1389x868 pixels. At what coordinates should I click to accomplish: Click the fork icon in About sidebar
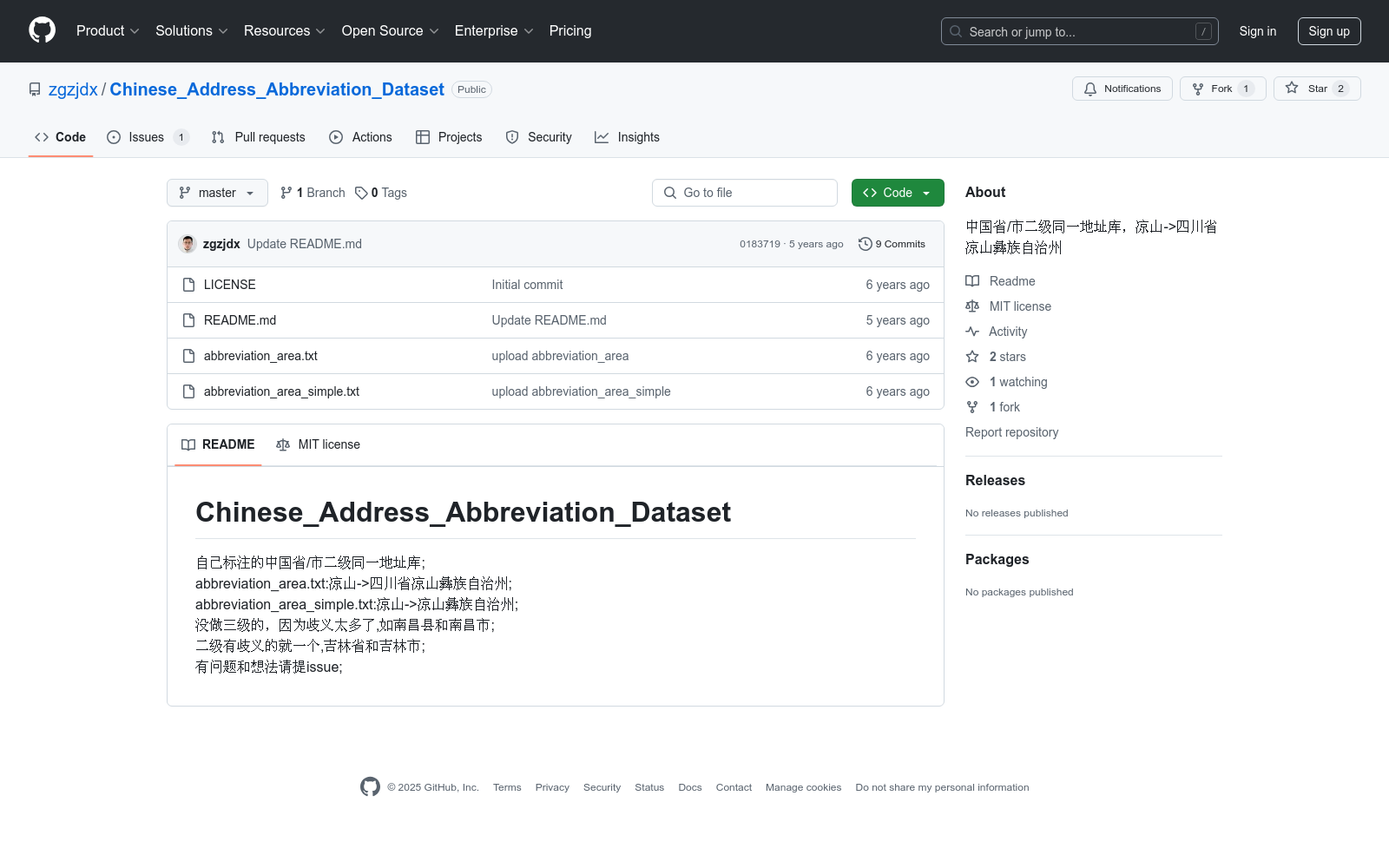[972, 407]
